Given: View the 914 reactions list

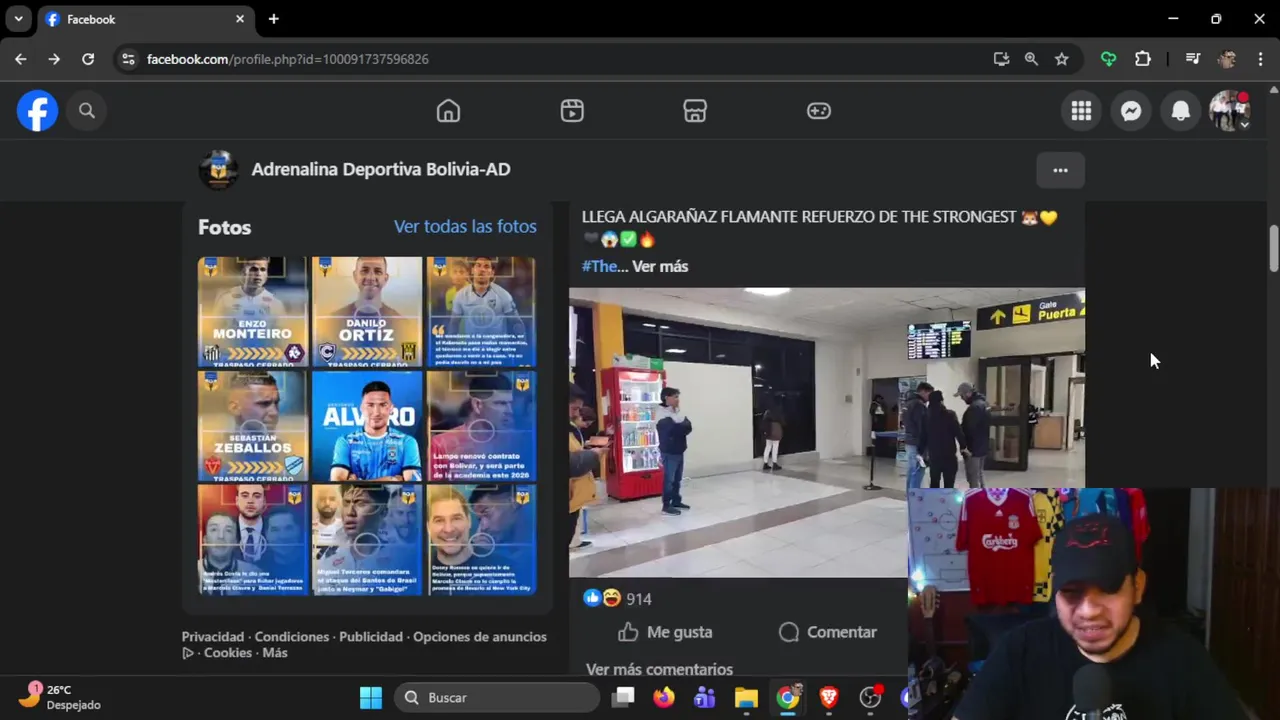Looking at the screenshot, I should pos(639,599).
